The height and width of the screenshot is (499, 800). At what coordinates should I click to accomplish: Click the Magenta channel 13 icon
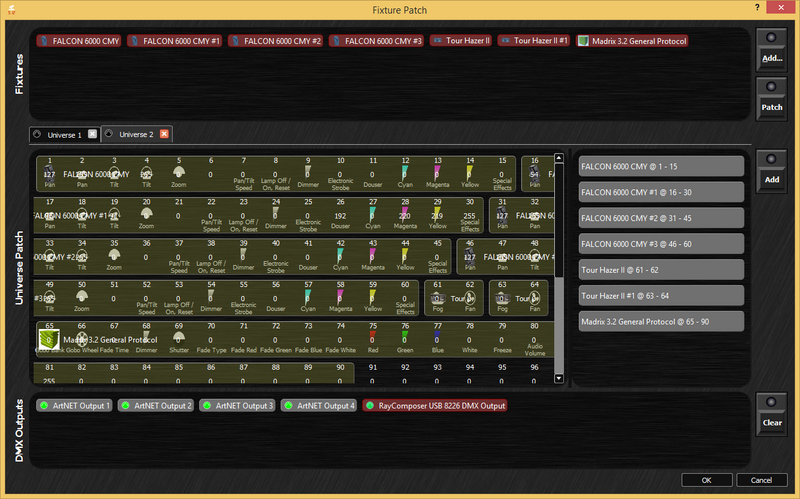437,171
